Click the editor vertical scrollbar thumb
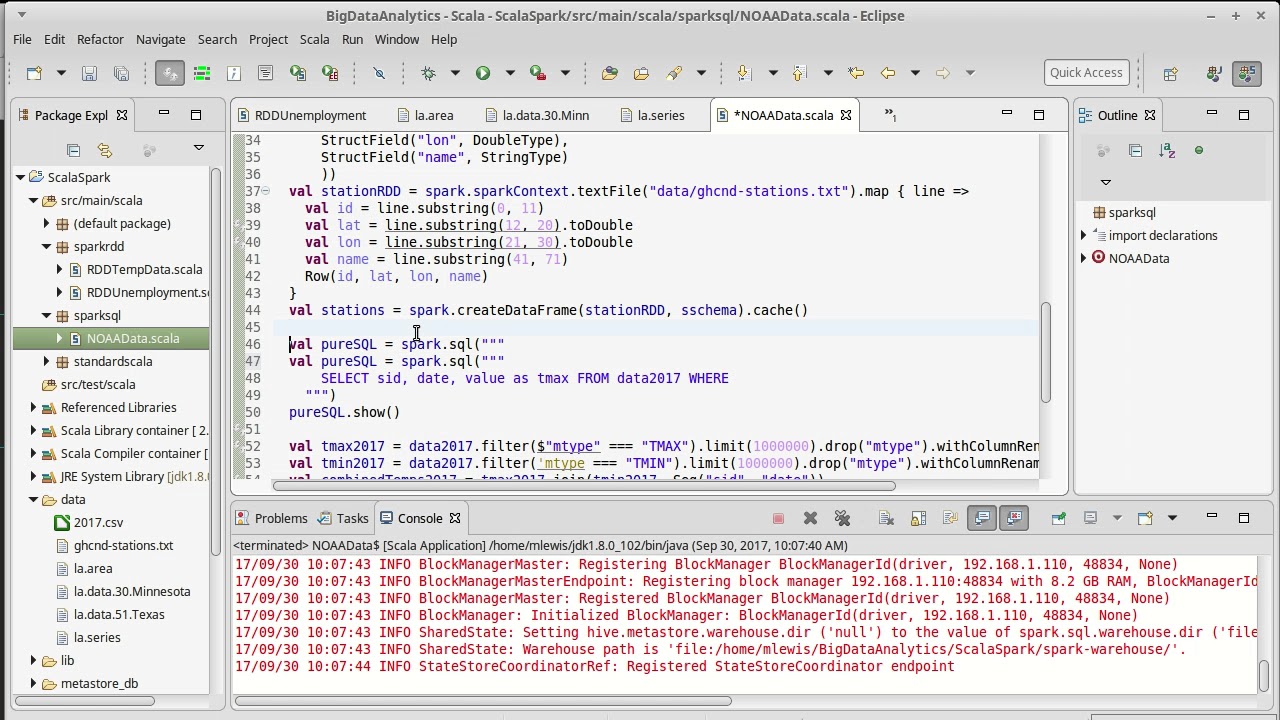 [1046, 353]
